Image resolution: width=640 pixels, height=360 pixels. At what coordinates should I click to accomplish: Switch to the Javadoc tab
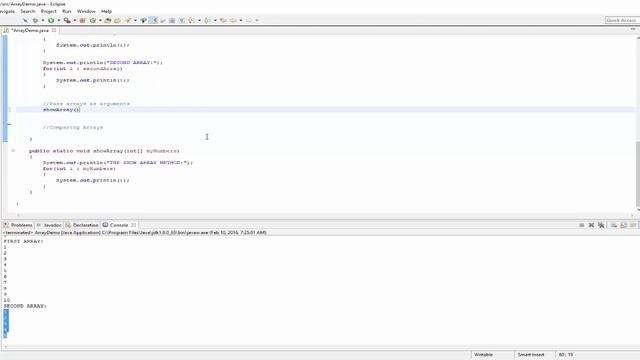click(x=49, y=225)
